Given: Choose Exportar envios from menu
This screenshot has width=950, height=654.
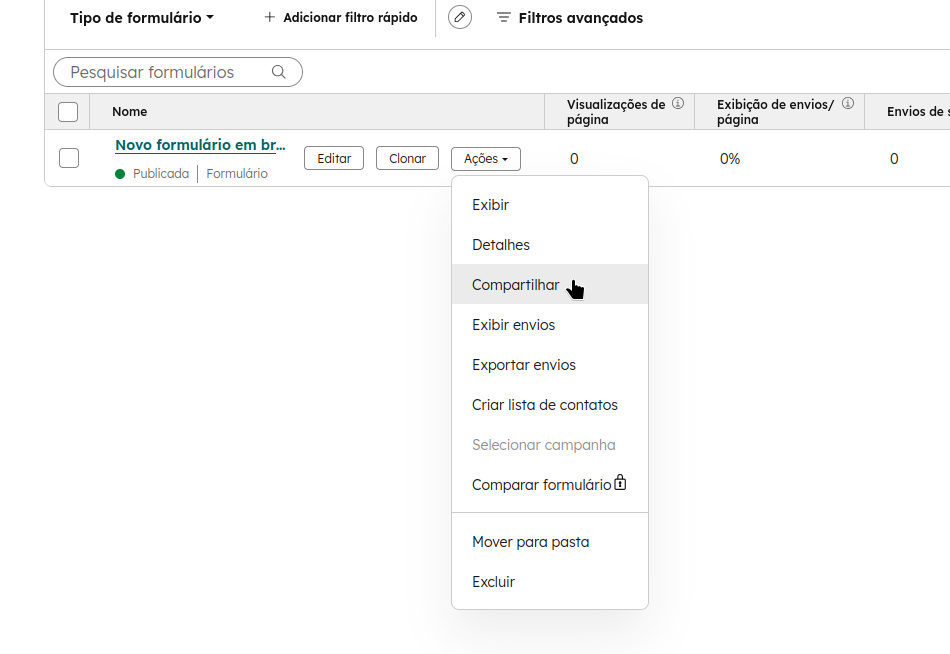Looking at the screenshot, I should coord(524,365).
